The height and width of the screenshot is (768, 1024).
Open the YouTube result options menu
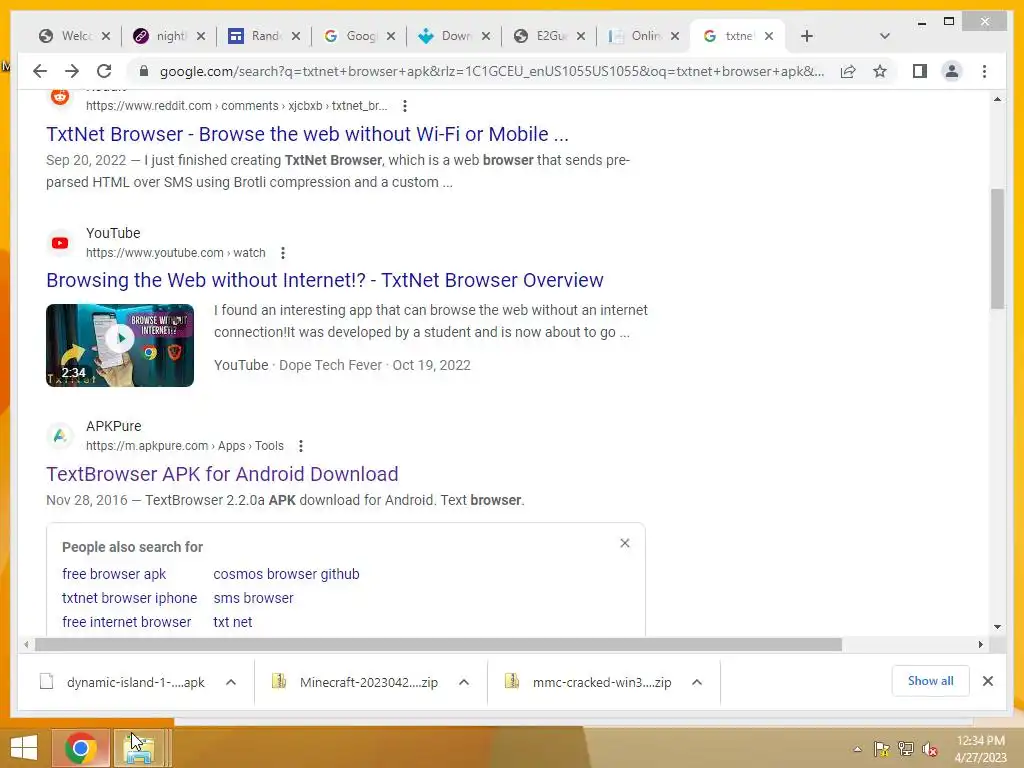(283, 253)
